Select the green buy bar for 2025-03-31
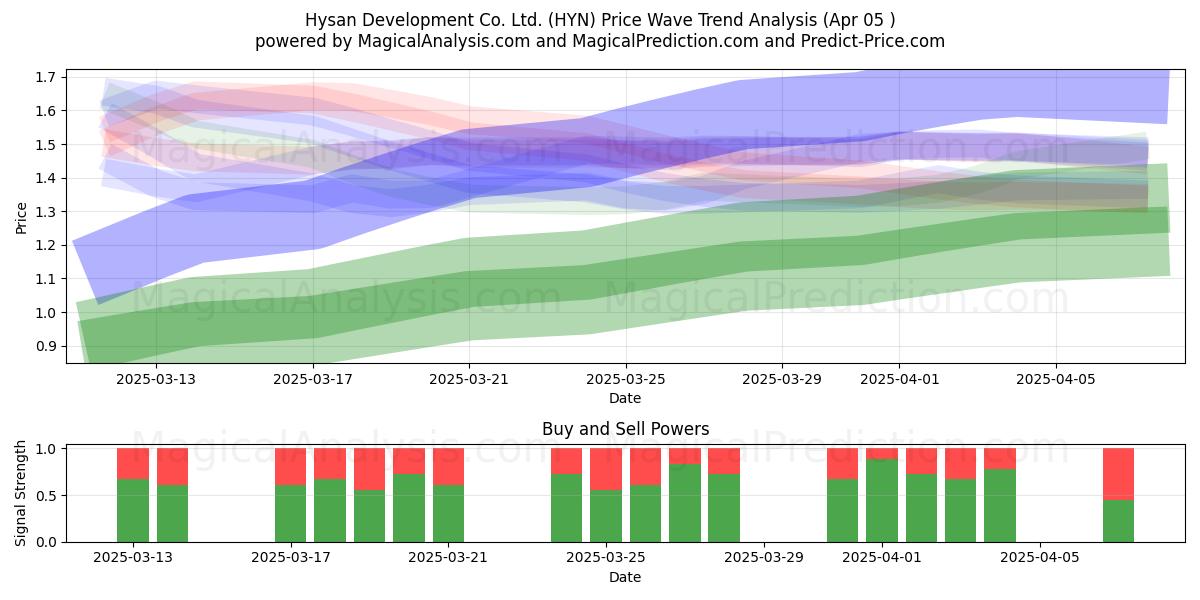 [843, 510]
